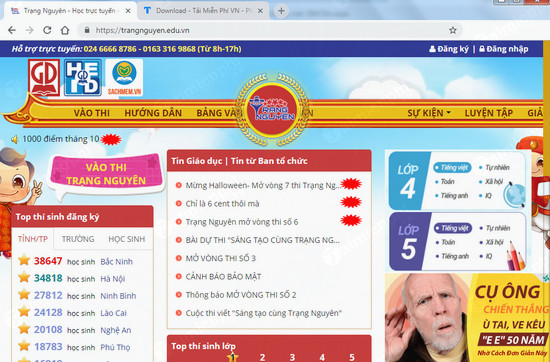Viewport: 550px width, 362px height.
Task: Select the TỈNH/TP tab
Action: 33,239
